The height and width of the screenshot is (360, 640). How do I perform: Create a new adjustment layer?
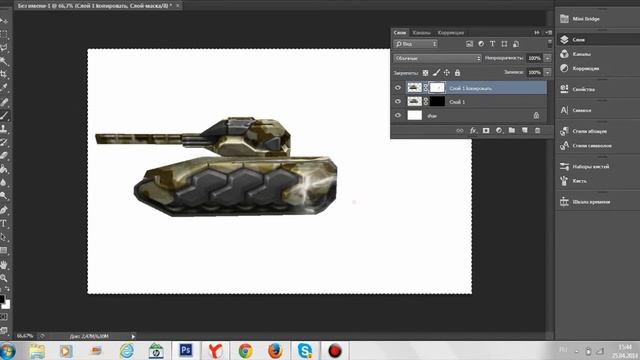pos(499,131)
